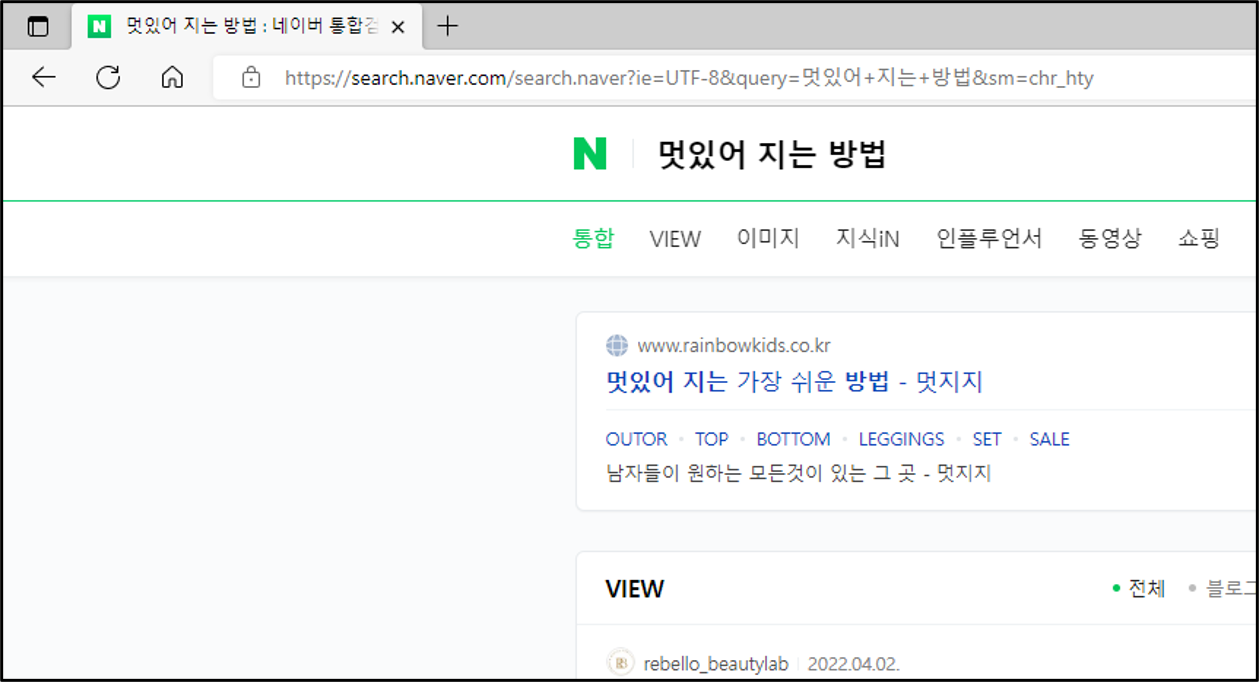Click the browser address bar URL
The width and height of the screenshot is (1259, 682).
(x=689, y=77)
